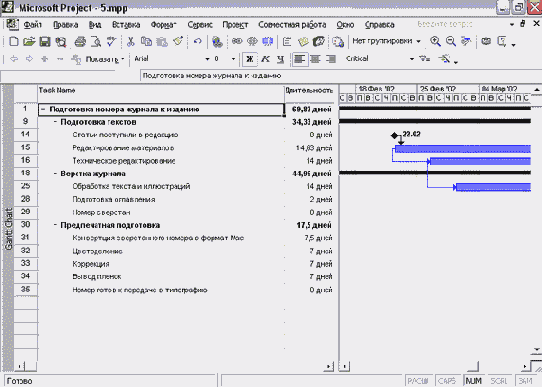Link tasks with the chain icon
542x387 pixels.
click(237, 42)
